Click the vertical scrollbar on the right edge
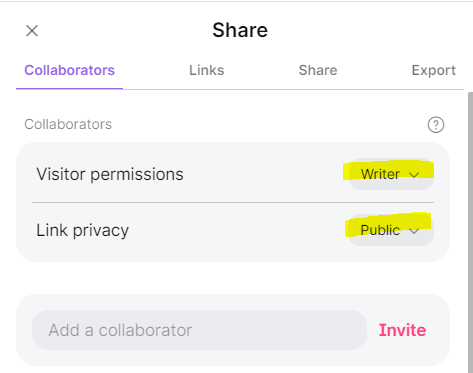This screenshot has height=373, width=473. pos(470,232)
